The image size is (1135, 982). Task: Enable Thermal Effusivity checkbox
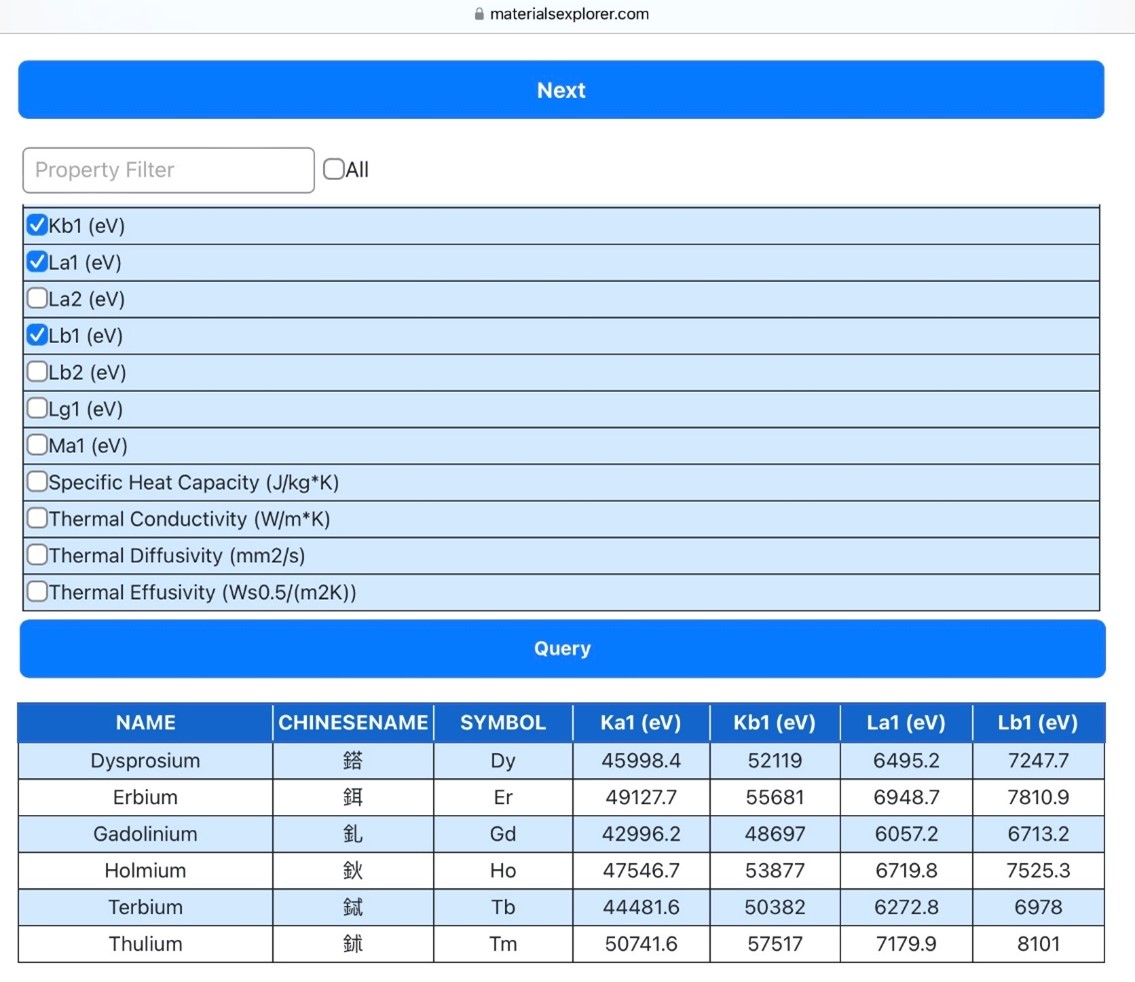pyautogui.click(x=37, y=592)
